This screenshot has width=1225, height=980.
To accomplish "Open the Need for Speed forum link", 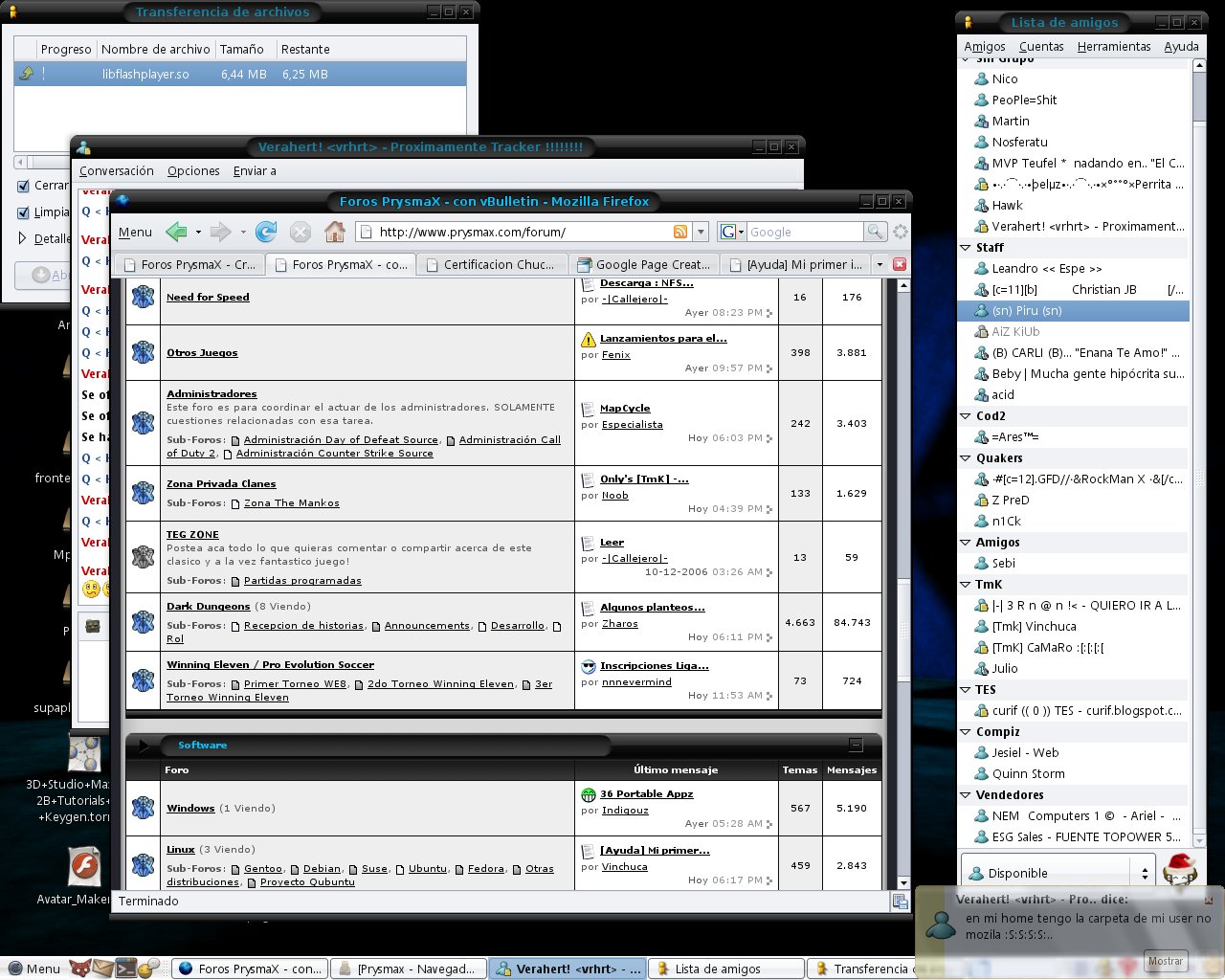I will tap(208, 297).
